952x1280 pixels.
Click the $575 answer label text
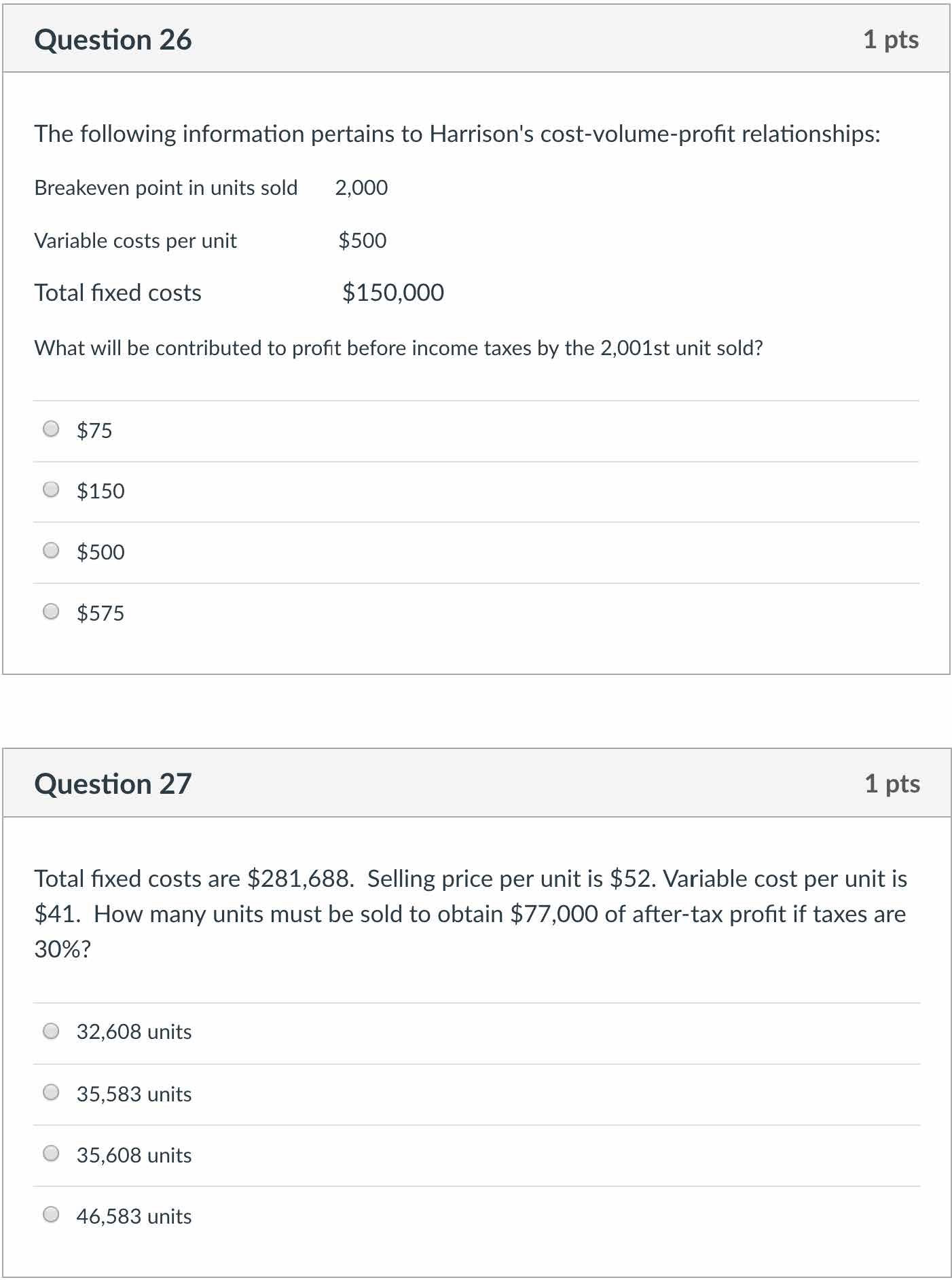[100, 613]
